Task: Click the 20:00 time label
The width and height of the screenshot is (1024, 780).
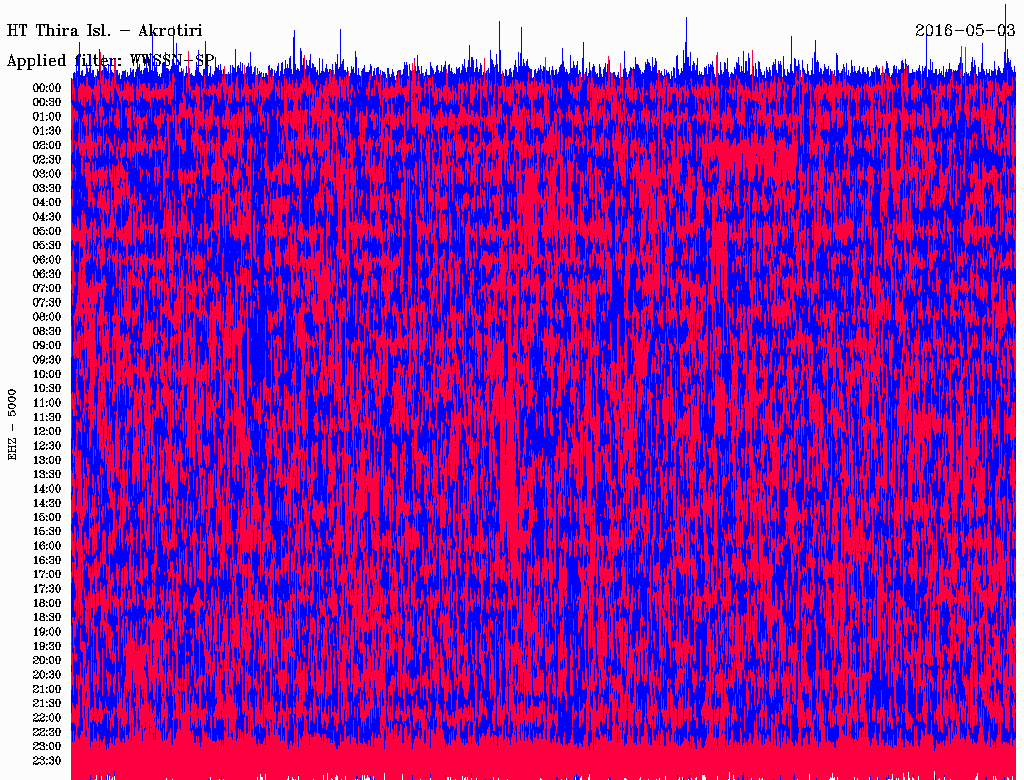Action: coord(47,660)
